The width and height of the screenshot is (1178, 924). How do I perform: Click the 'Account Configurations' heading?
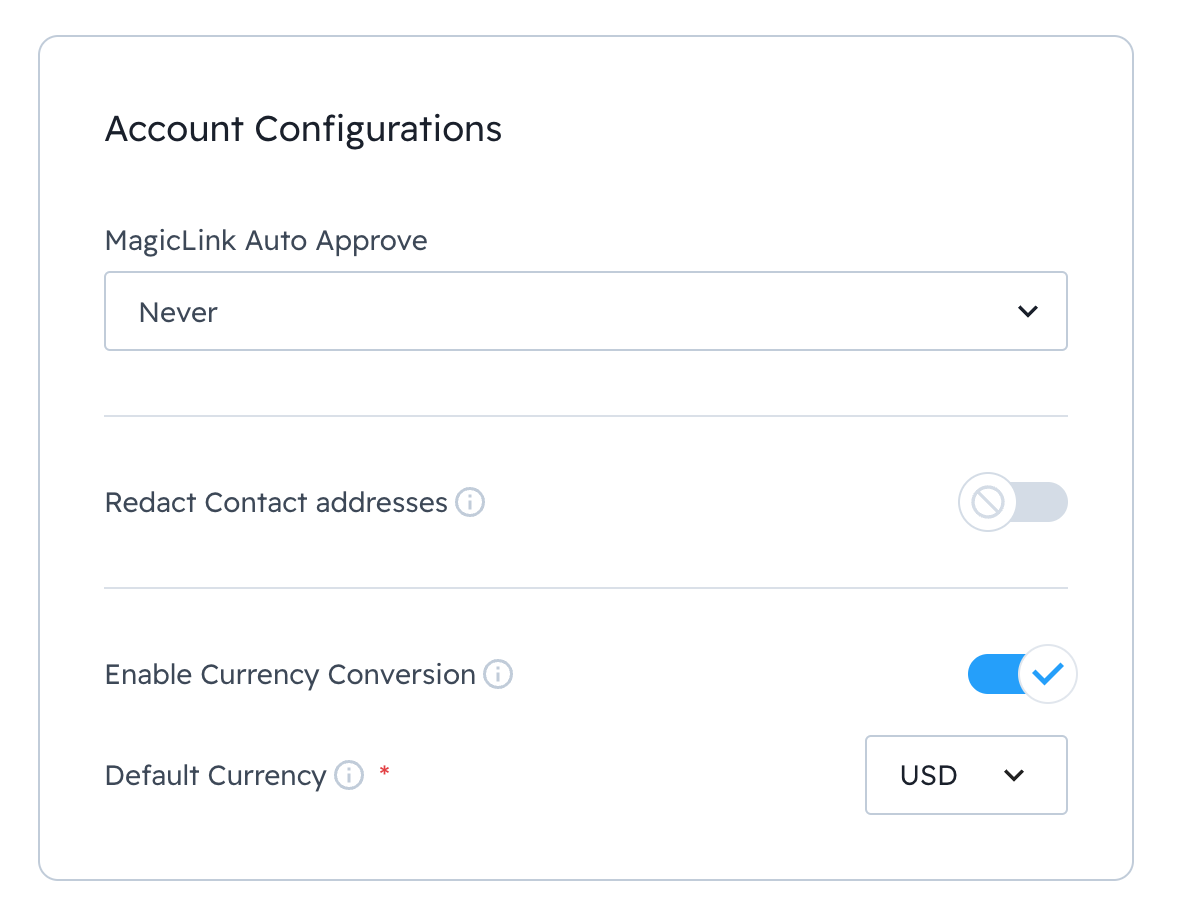(x=303, y=129)
